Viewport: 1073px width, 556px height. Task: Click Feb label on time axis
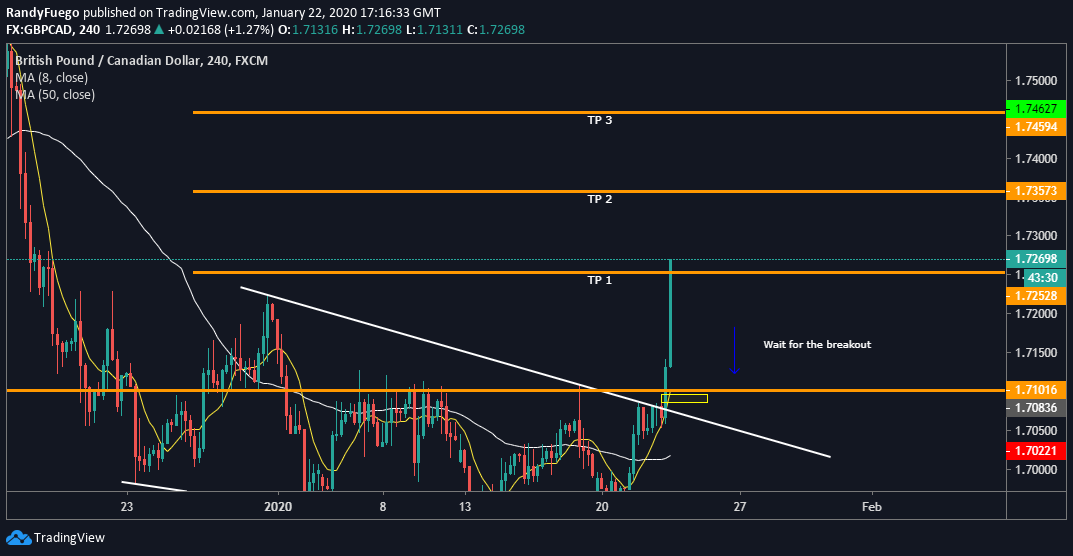coord(872,507)
